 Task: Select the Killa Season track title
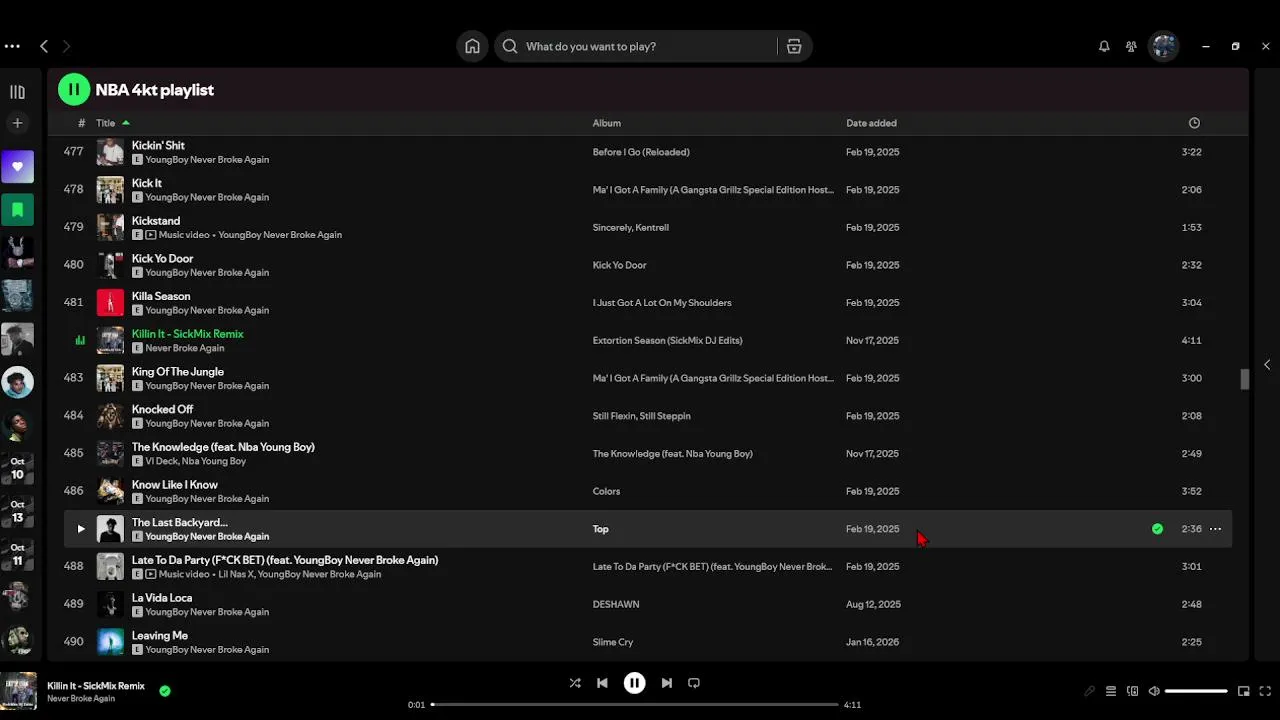[161, 296]
